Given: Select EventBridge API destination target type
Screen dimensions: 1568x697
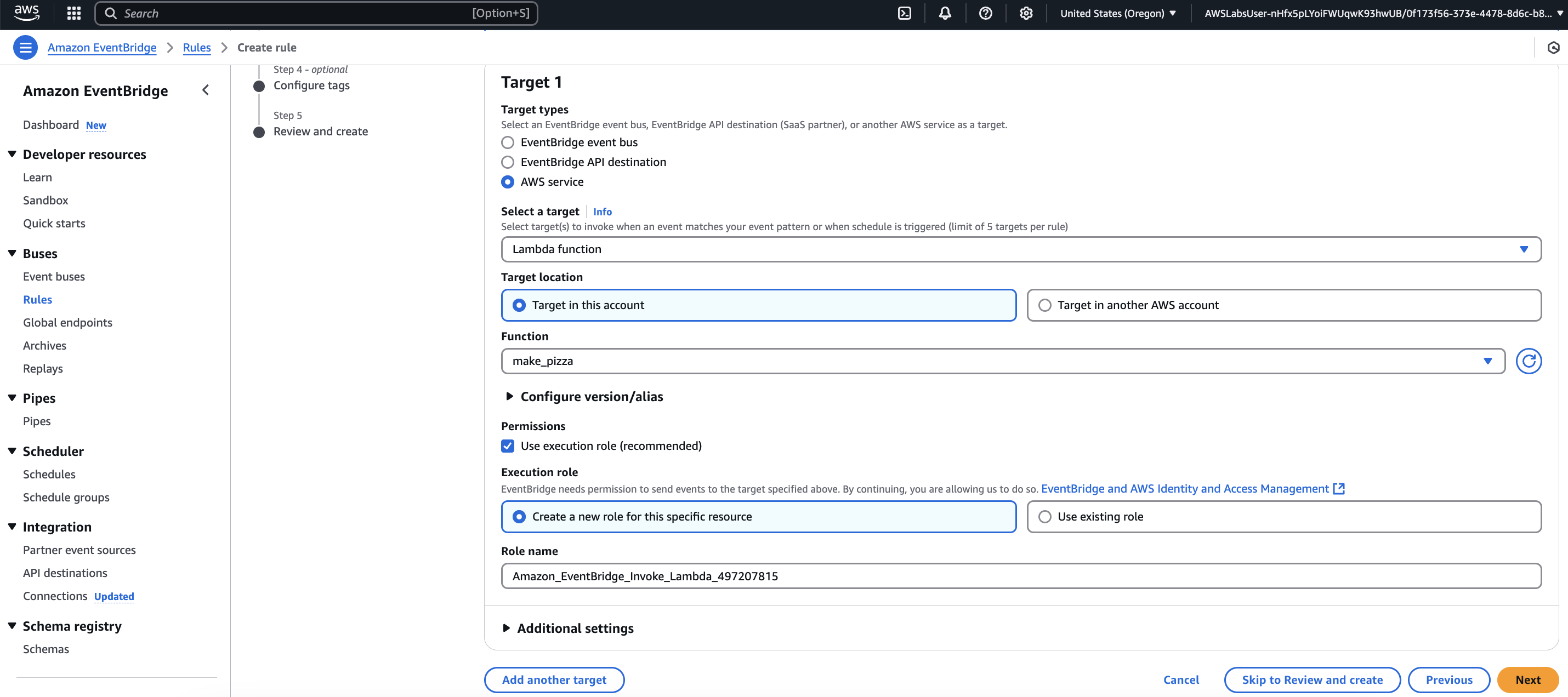Looking at the screenshot, I should pos(508,162).
